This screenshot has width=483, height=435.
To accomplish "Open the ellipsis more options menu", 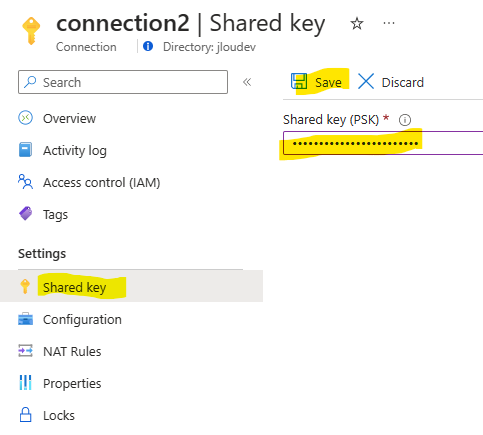I will 389,23.
